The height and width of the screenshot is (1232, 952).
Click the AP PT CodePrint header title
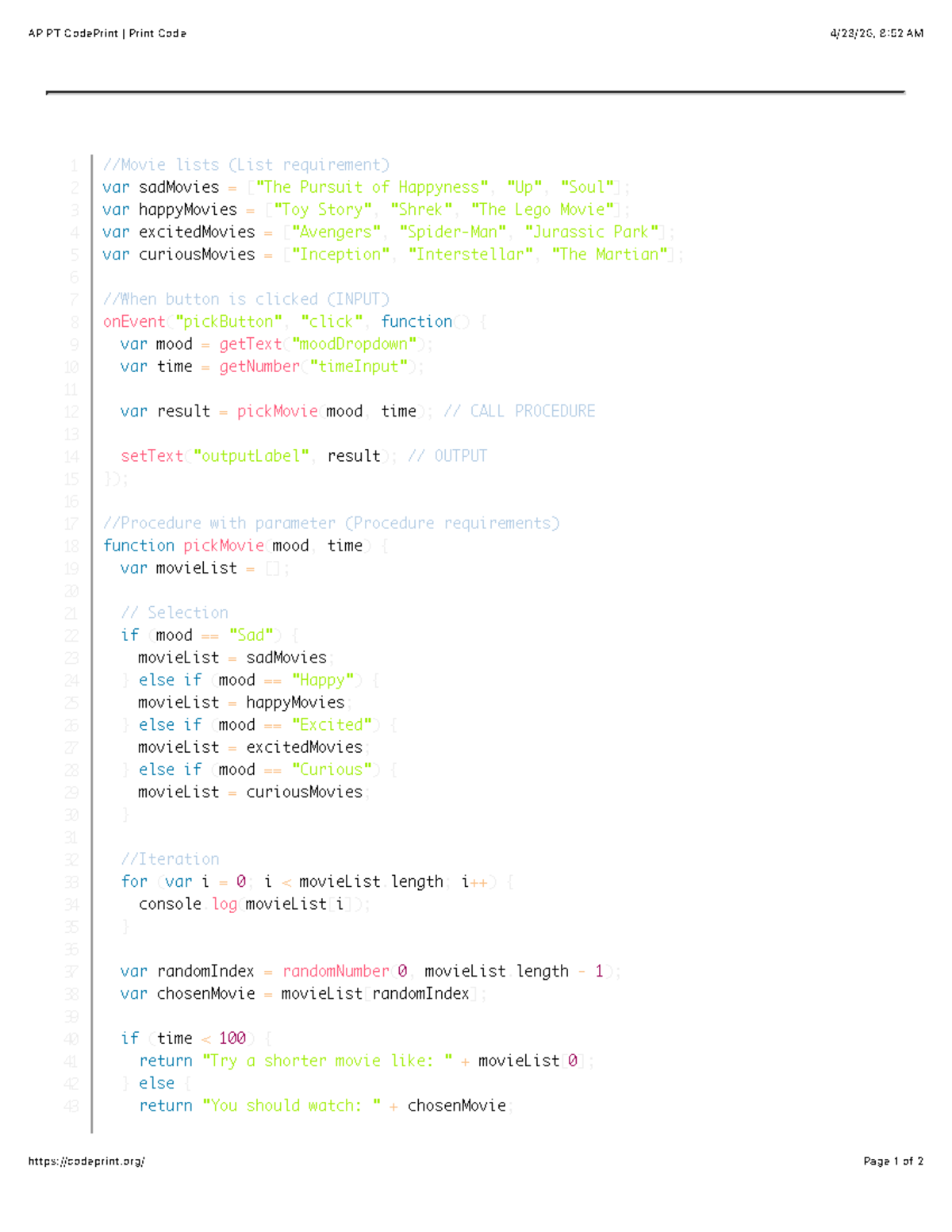[x=106, y=33]
